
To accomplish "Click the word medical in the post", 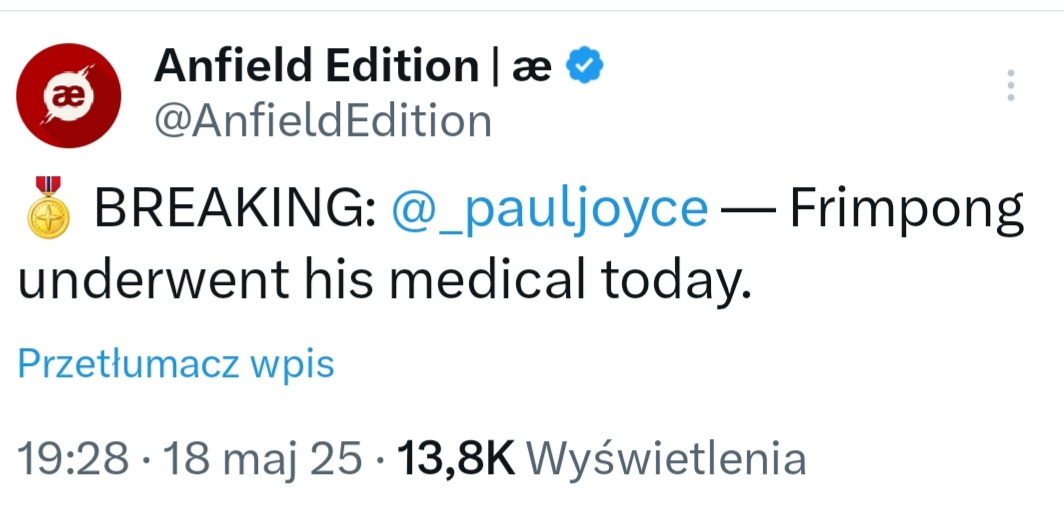I will pos(487,279).
